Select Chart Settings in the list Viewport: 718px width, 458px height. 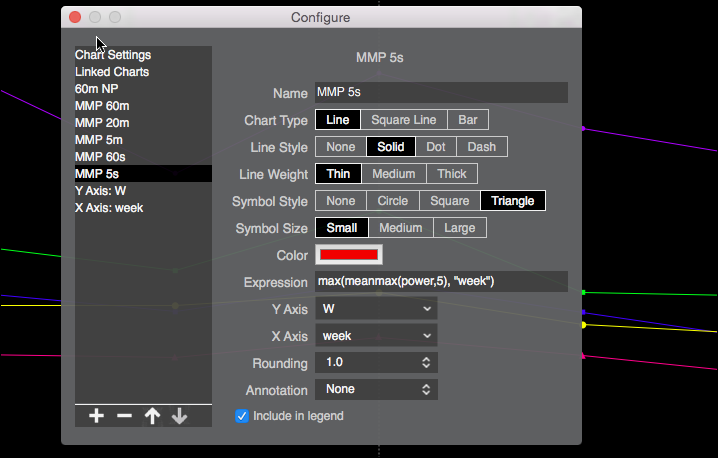[x=143, y=55]
